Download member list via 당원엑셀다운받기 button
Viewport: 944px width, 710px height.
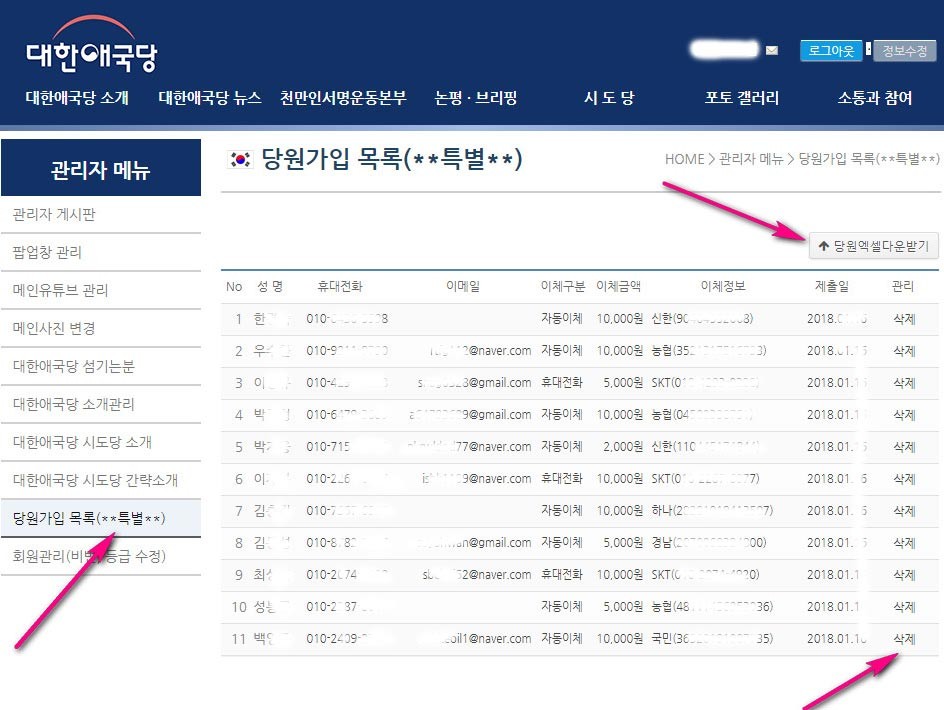point(873,245)
